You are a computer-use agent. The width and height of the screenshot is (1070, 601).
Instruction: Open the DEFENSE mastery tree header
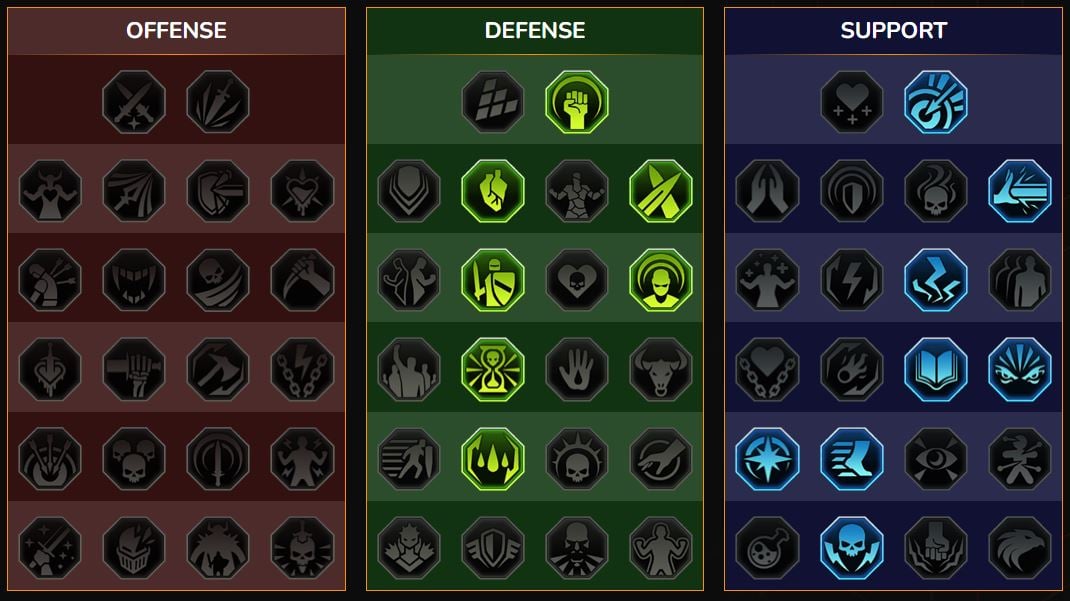pos(535,30)
